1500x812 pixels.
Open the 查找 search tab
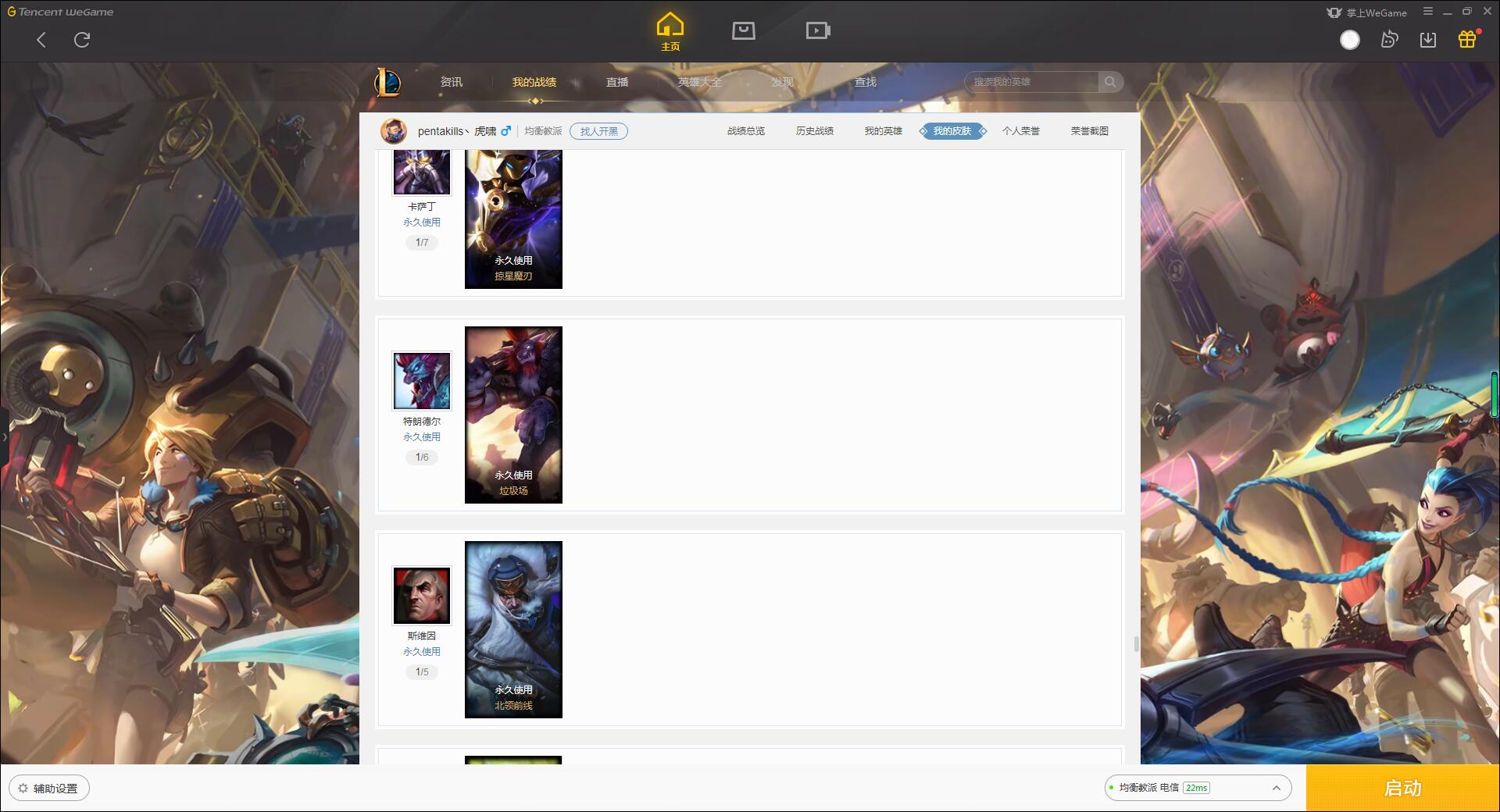866,82
